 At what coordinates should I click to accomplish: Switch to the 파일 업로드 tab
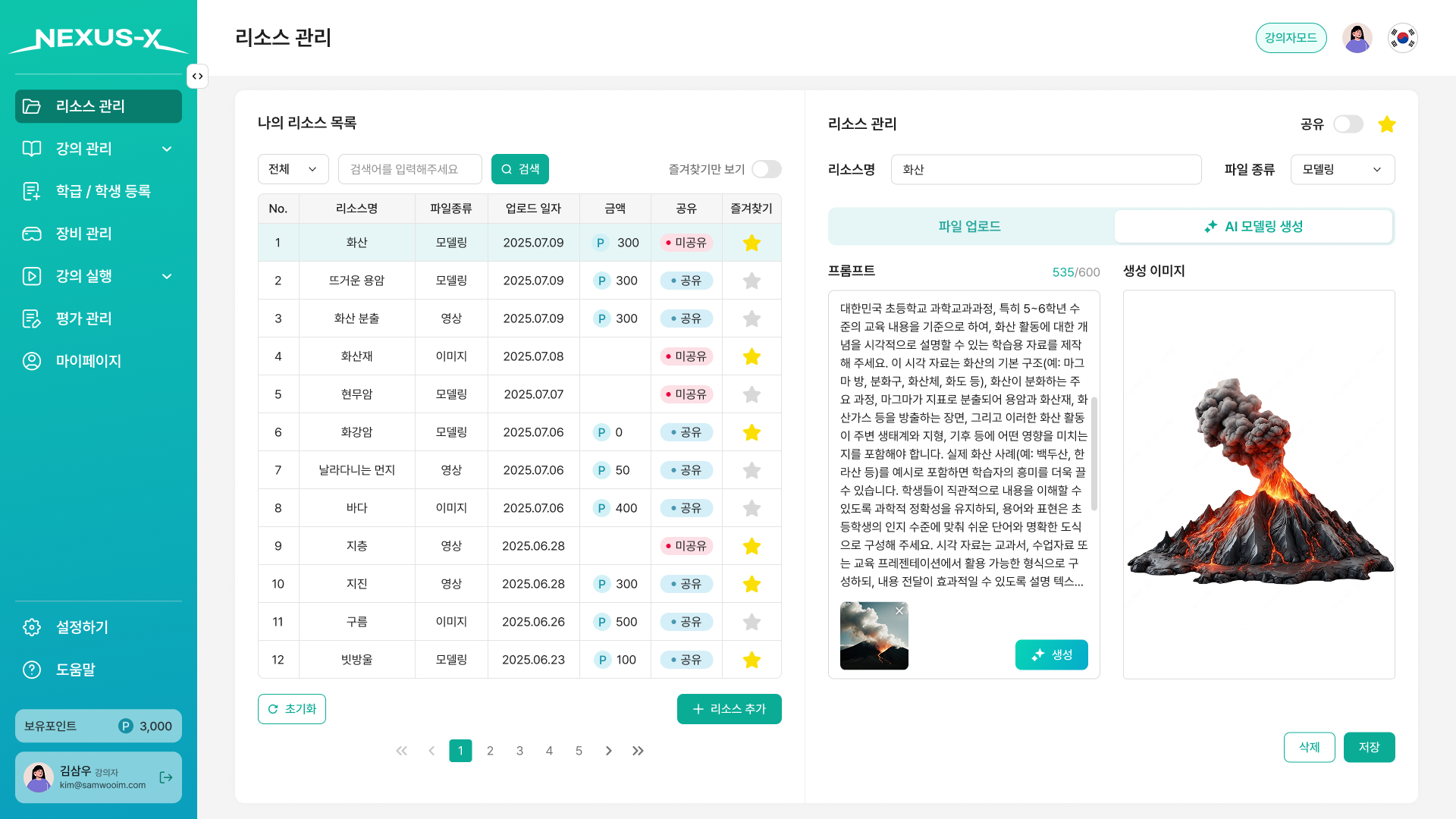[971, 226]
